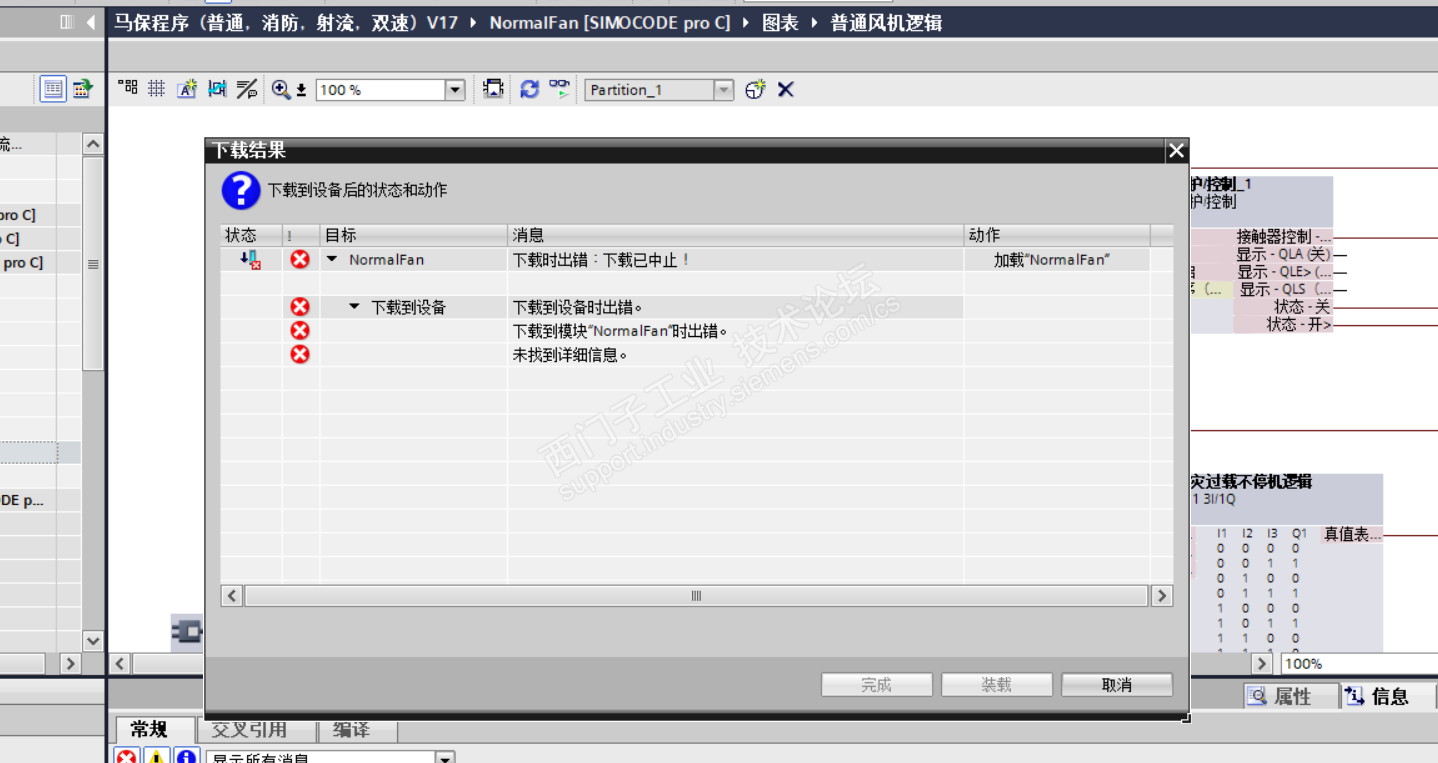Click the 取消 button

pos(1117,685)
